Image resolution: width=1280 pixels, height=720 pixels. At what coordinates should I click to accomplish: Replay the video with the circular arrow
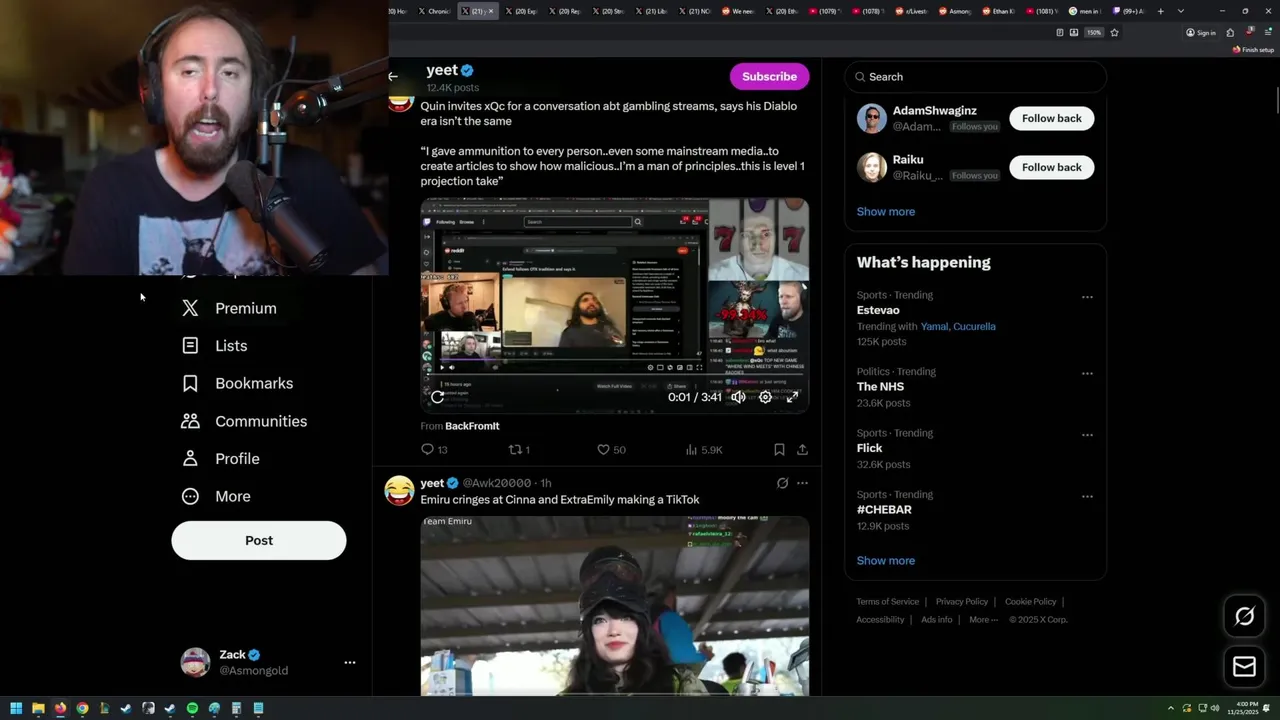click(x=437, y=397)
